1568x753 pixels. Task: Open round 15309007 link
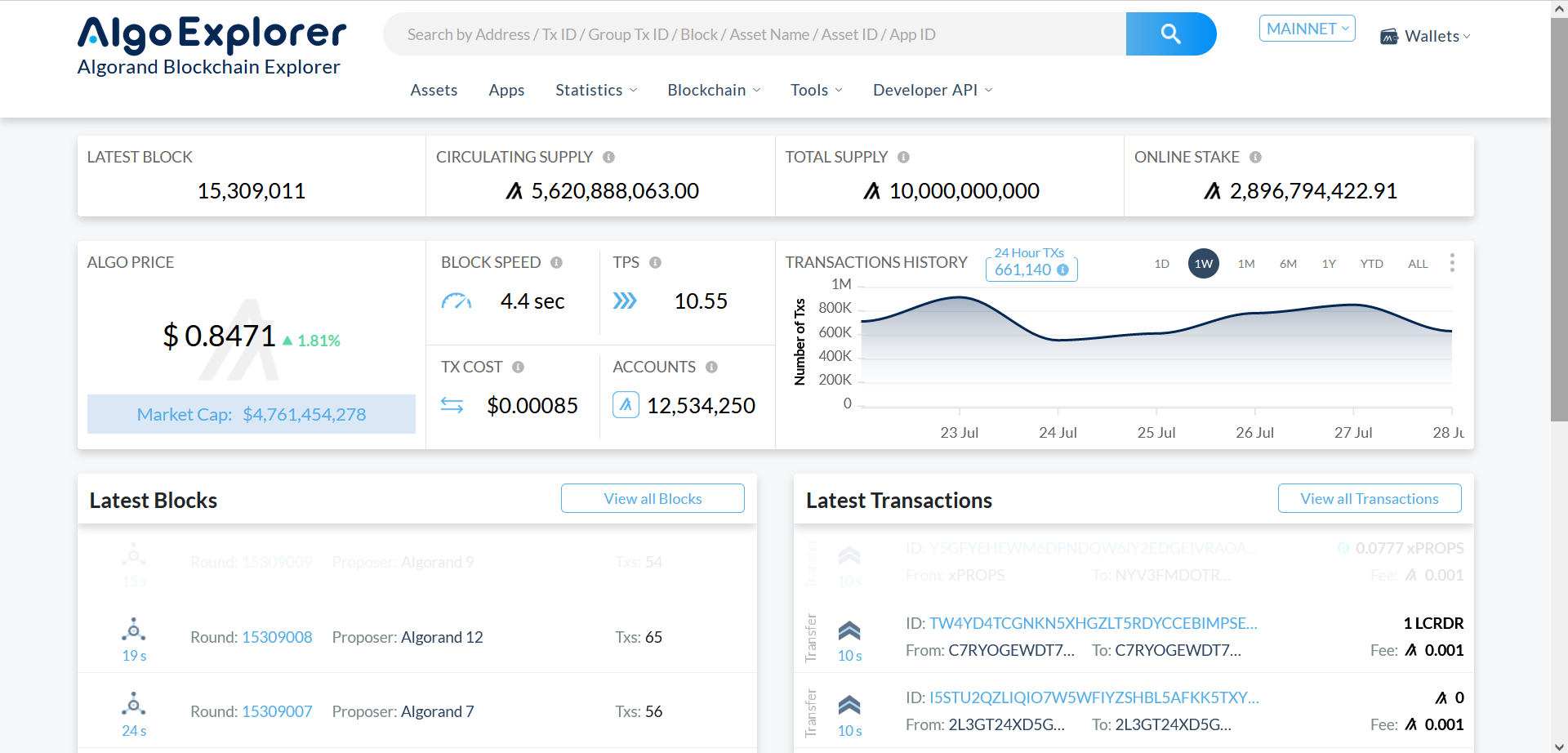pyautogui.click(x=277, y=711)
